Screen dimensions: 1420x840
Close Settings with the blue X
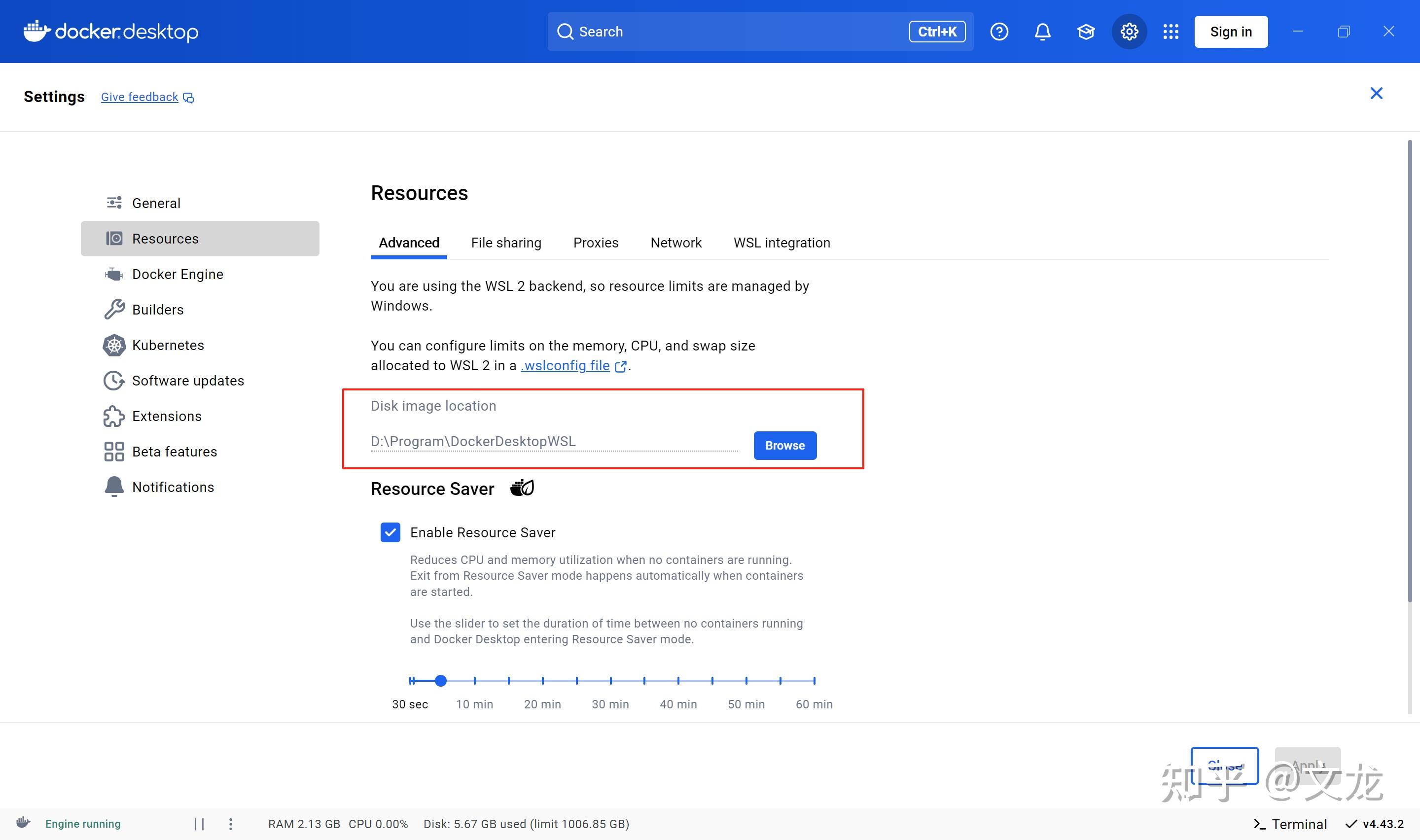tap(1376, 93)
